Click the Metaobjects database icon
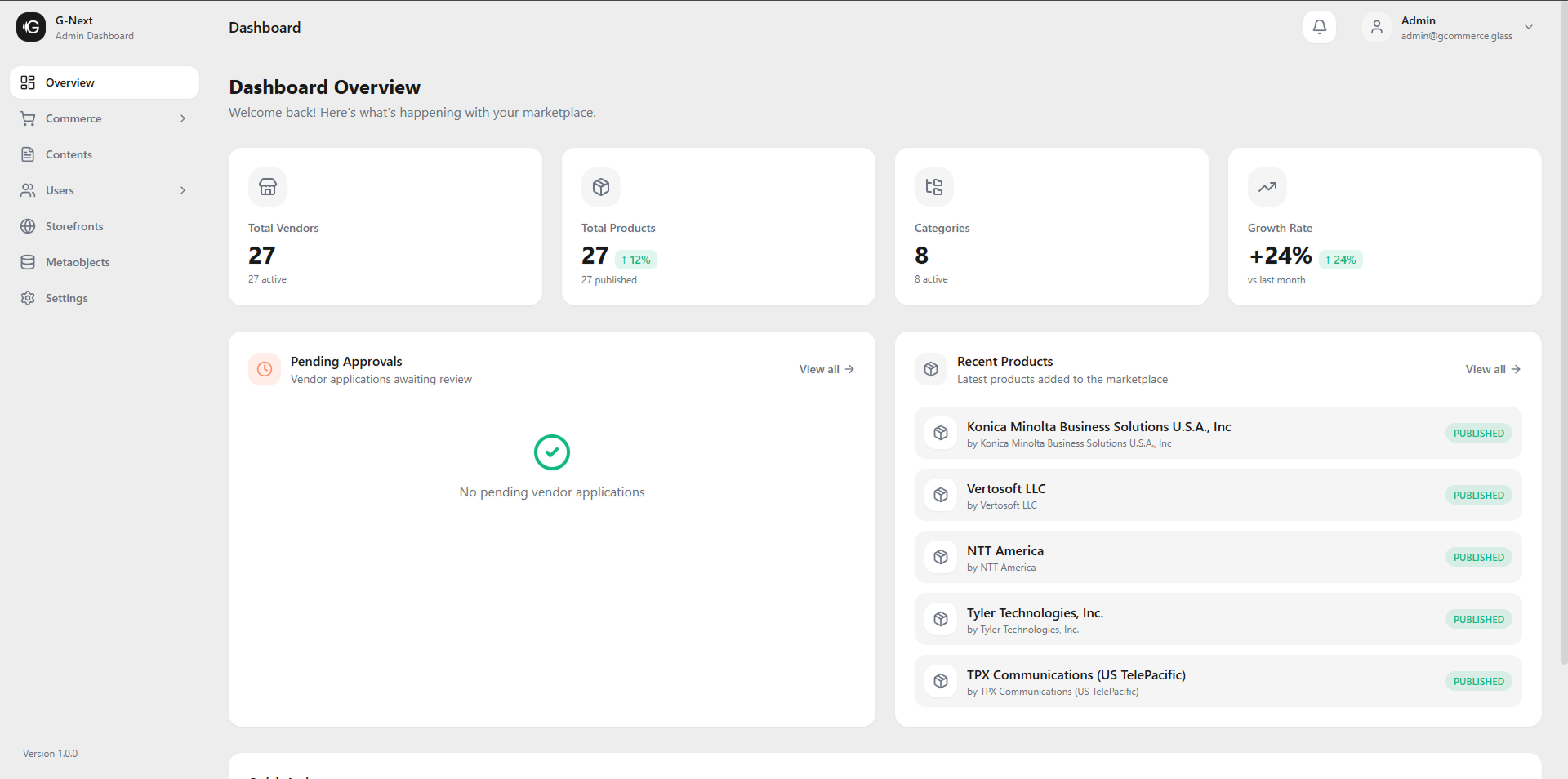This screenshot has width=1568, height=779. coord(28,262)
